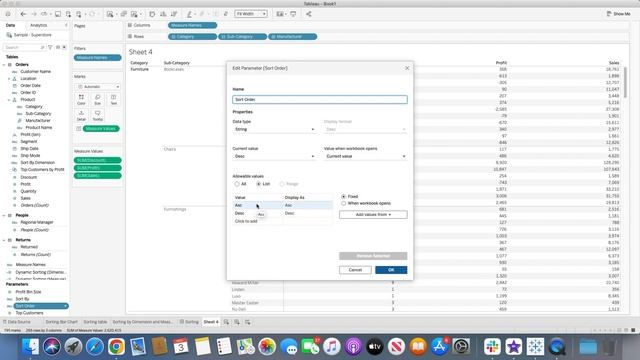
Task: Click the New Dashboard tab icon
Action: point(237,322)
